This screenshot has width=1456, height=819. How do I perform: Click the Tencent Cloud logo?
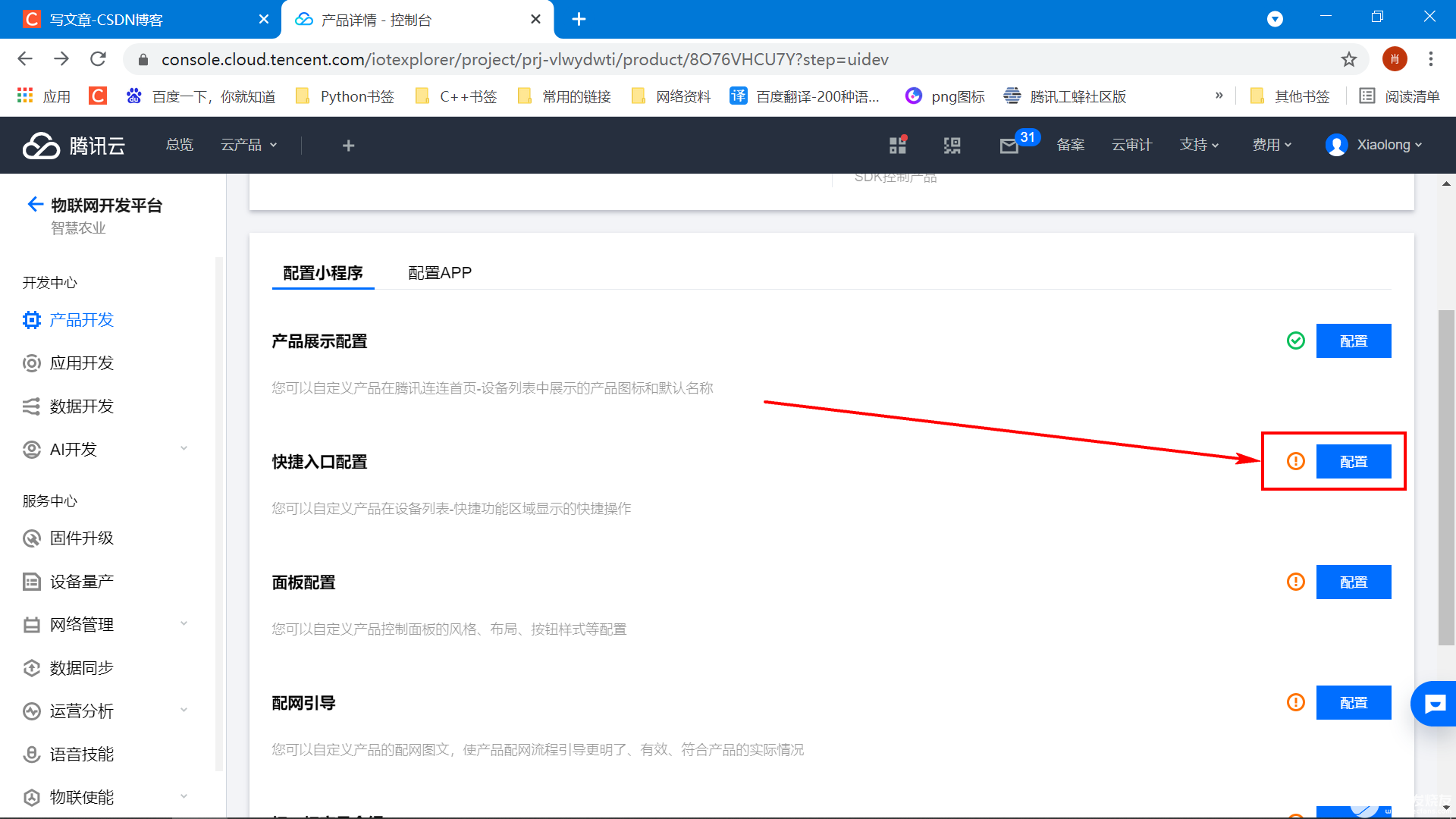tap(74, 145)
